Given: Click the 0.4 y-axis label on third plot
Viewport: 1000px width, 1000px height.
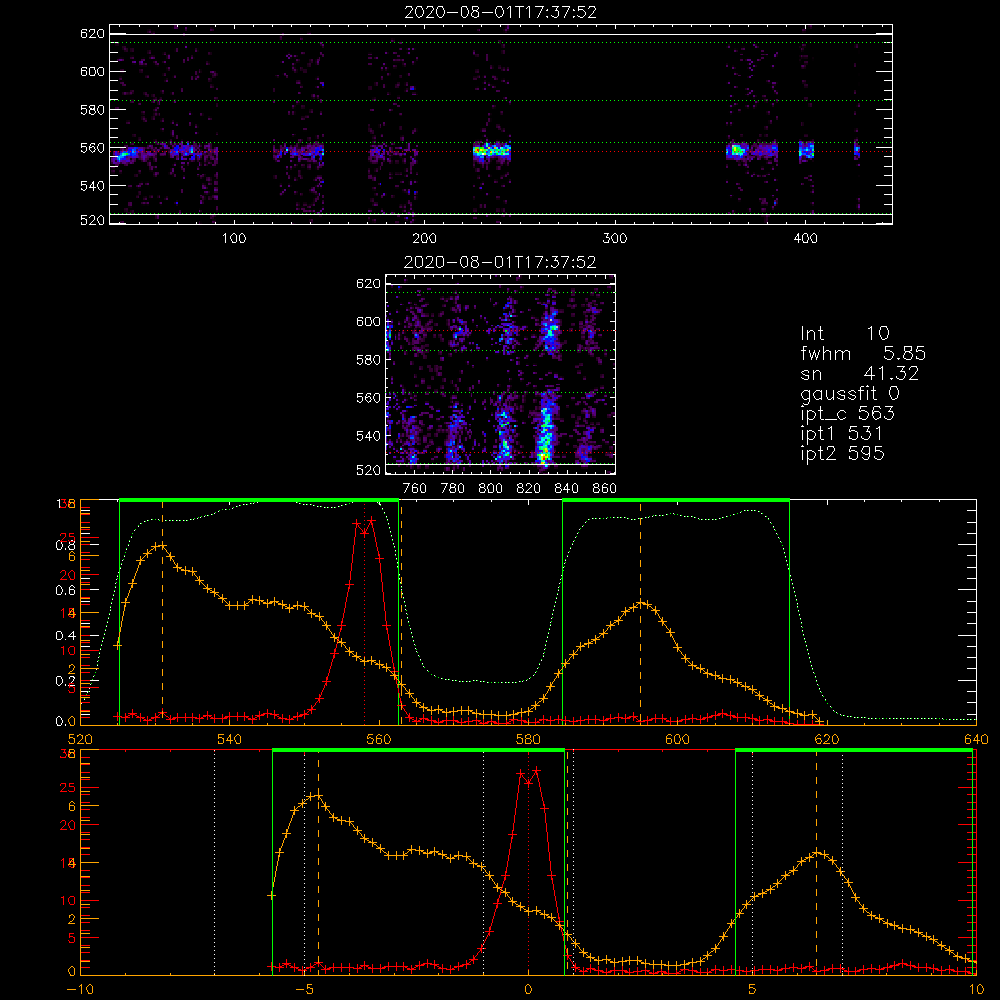Looking at the screenshot, I should pyautogui.click(x=65, y=636).
